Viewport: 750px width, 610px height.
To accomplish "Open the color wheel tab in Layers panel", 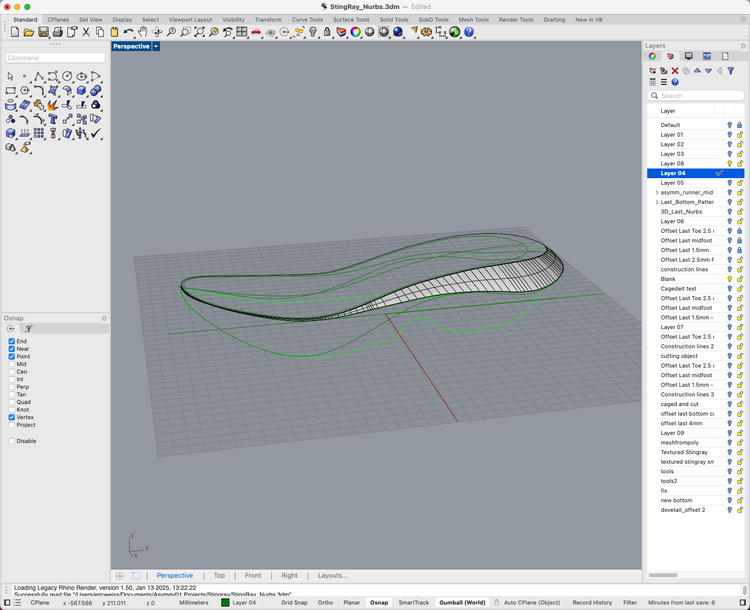I will pyautogui.click(x=652, y=56).
